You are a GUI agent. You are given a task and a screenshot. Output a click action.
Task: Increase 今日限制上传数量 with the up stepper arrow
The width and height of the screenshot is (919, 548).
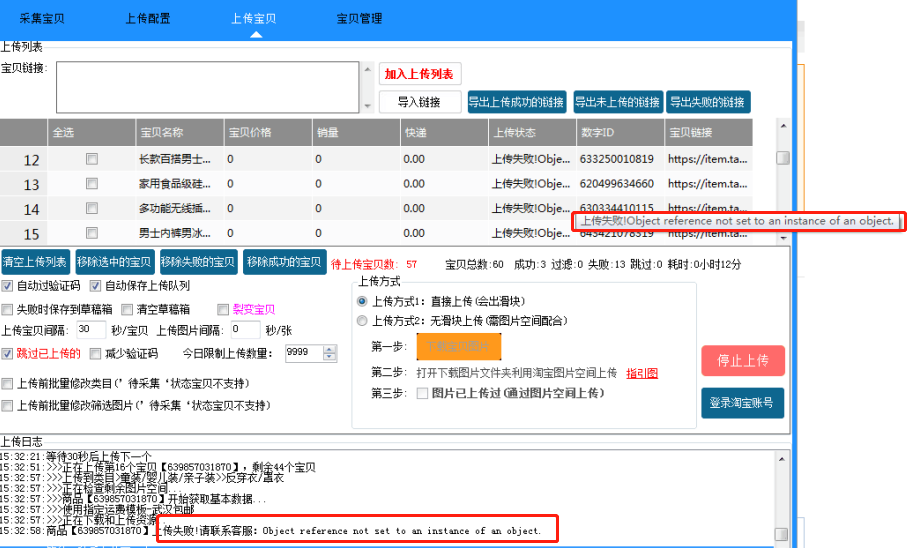point(330,349)
